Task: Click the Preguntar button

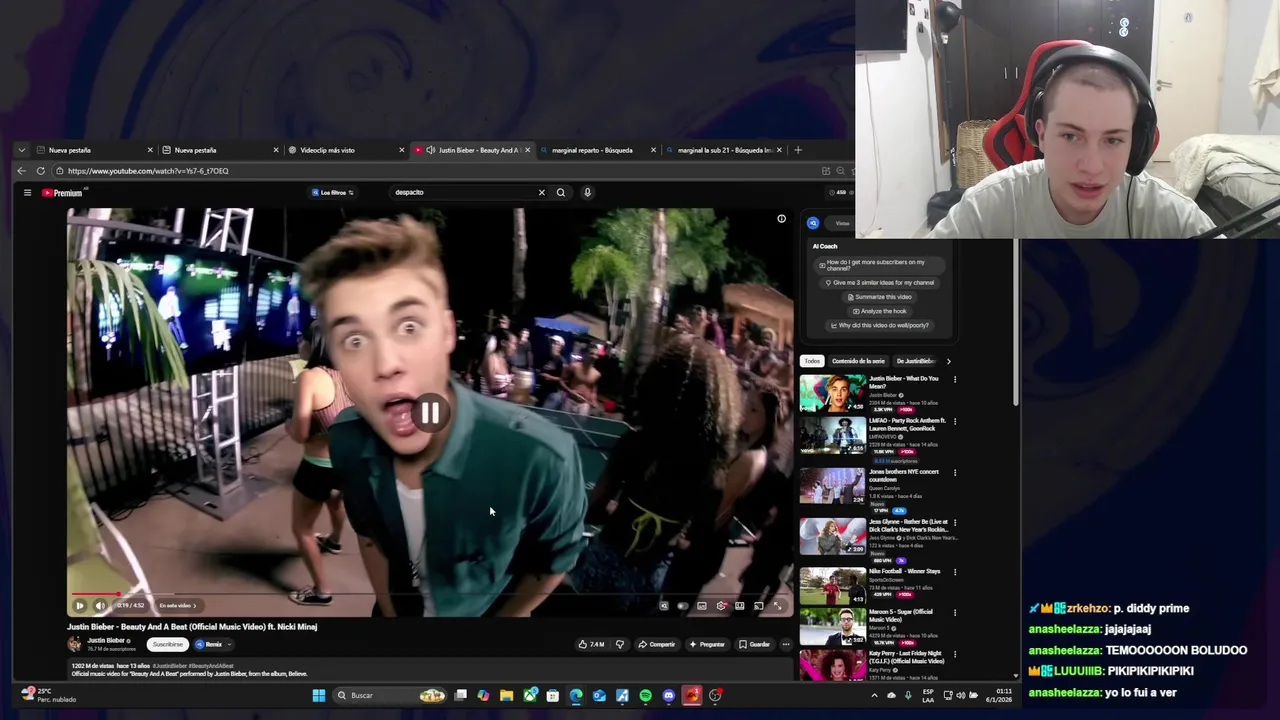Action: pyautogui.click(x=707, y=644)
